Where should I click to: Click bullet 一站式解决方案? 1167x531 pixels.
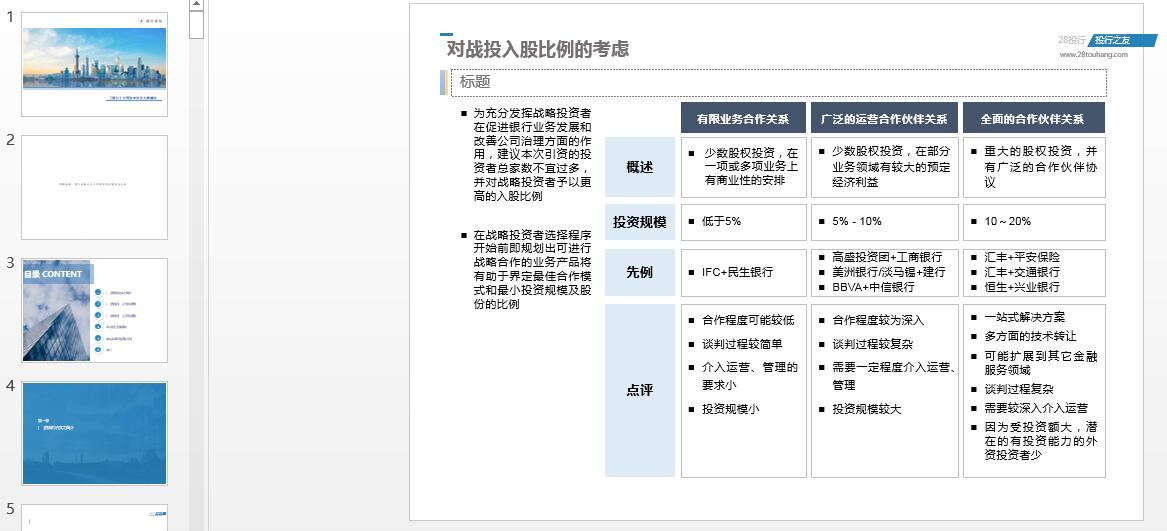1024,317
